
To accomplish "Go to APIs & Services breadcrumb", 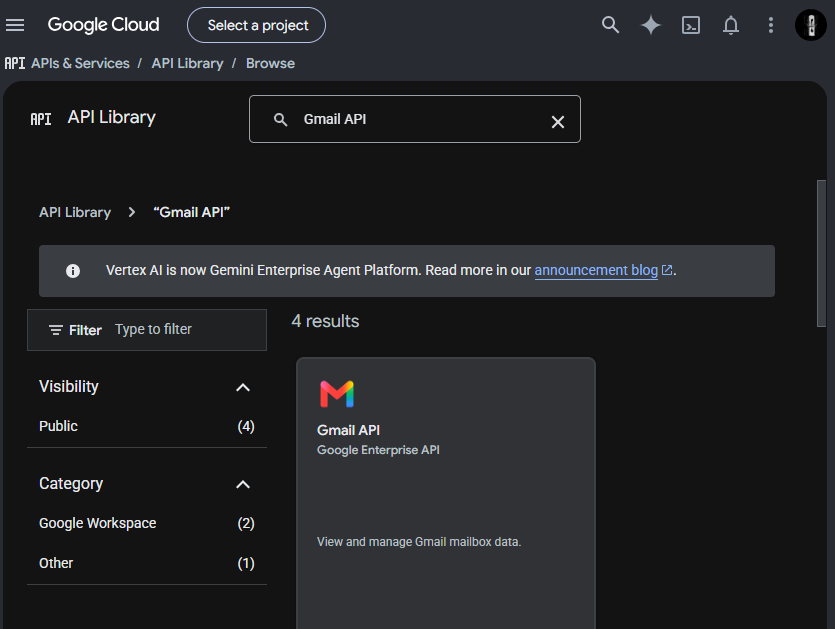I will [x=80, y=63].
